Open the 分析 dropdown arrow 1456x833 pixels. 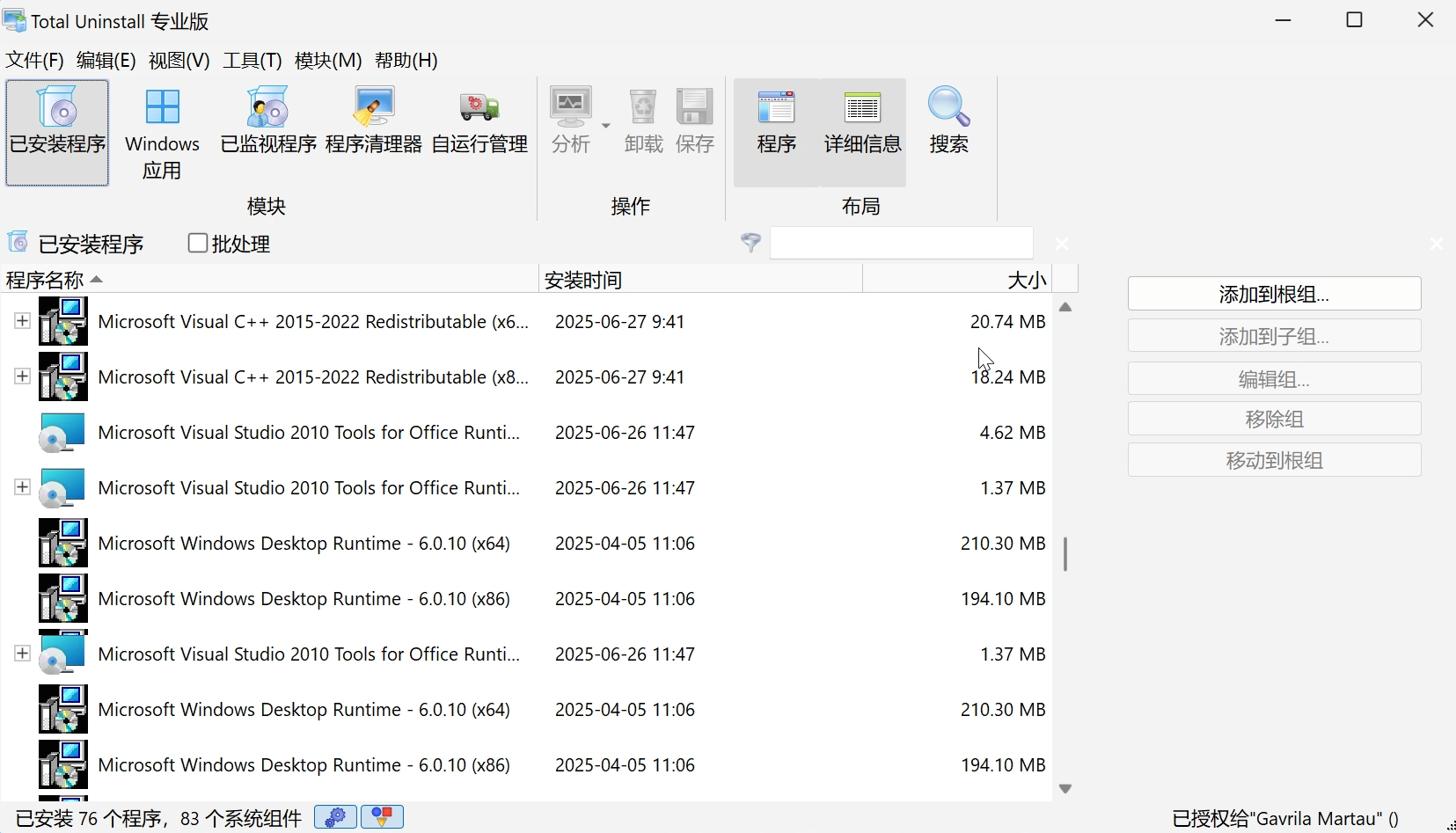[x=606, y=125]
